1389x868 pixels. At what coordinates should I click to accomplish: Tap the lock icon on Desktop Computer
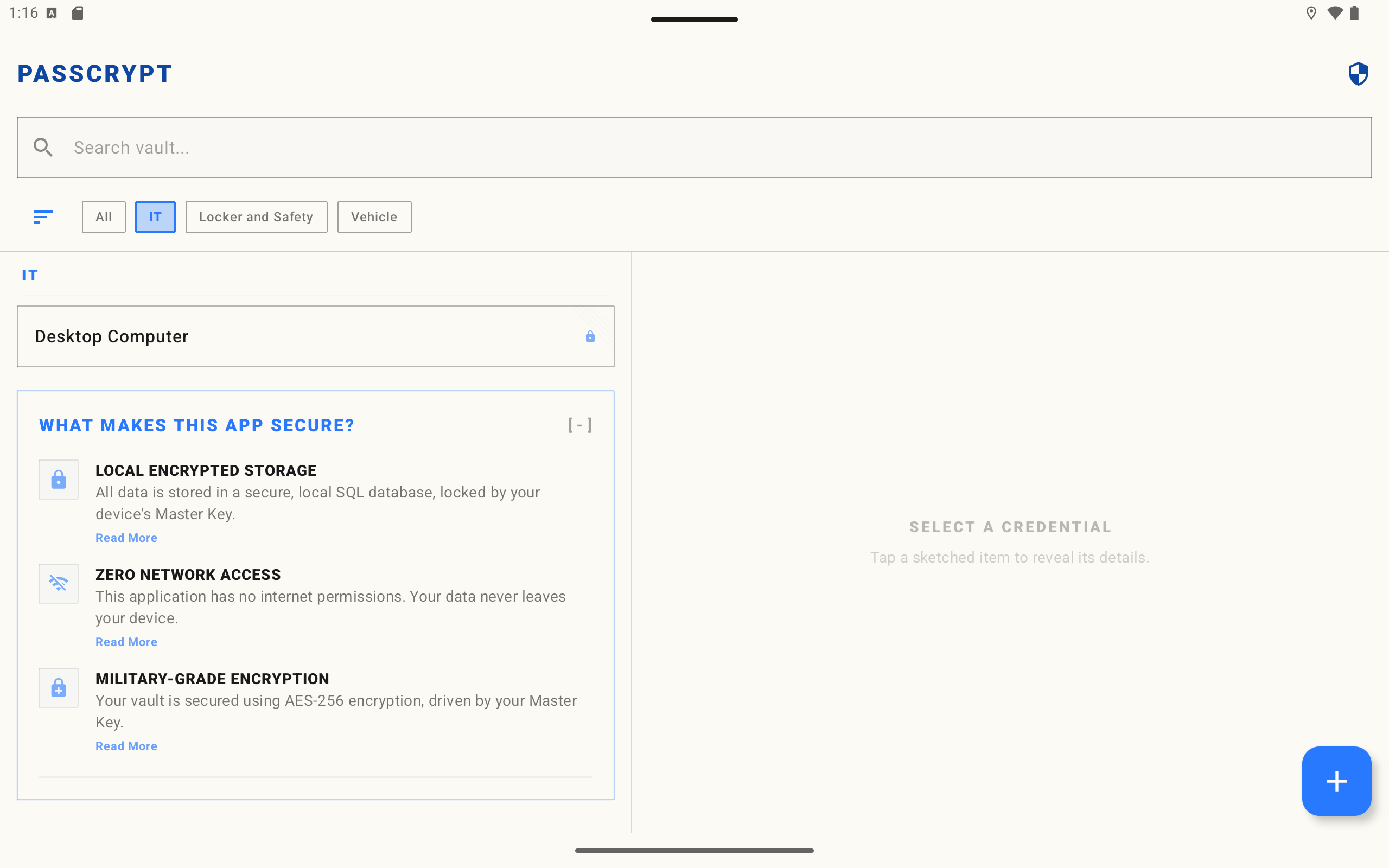pos(590,336)
